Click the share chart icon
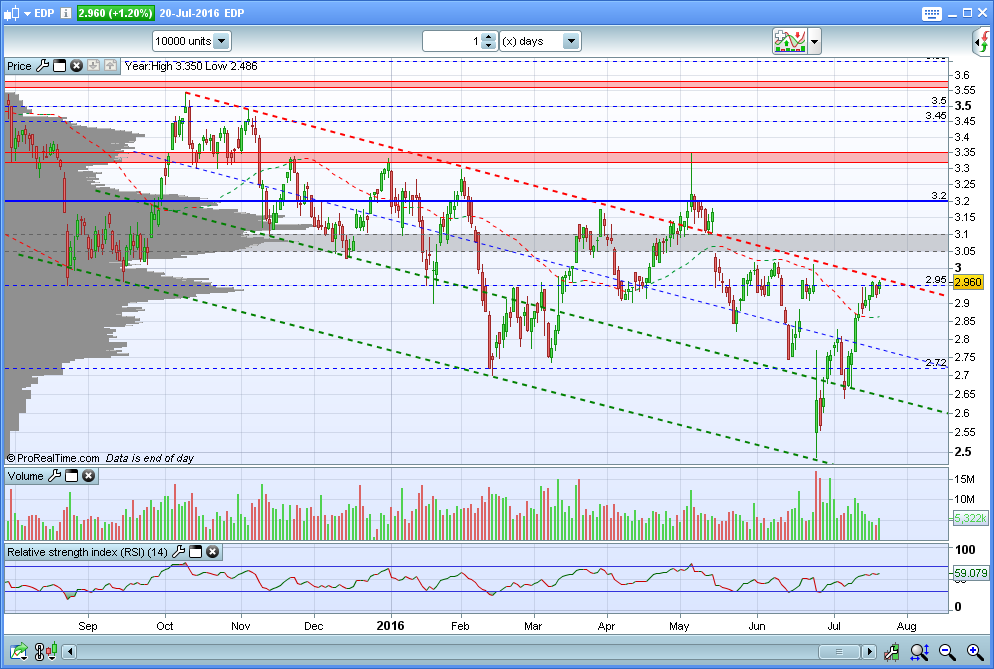 point(19,651)
